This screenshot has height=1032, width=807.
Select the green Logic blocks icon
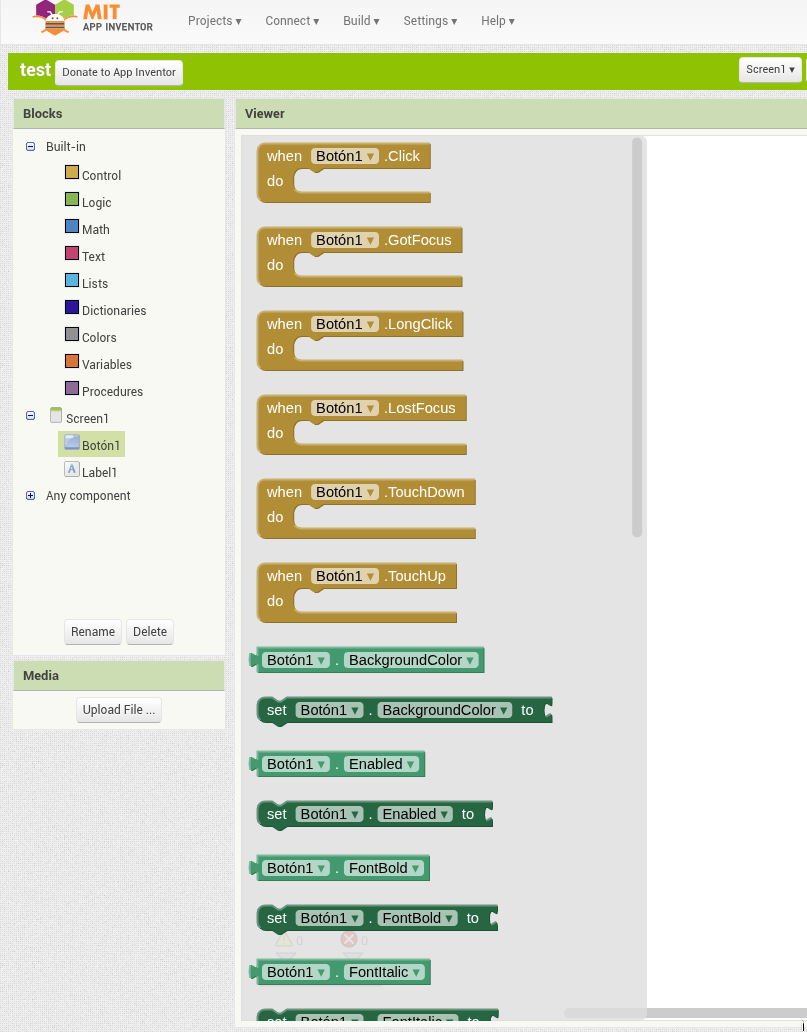72,199
